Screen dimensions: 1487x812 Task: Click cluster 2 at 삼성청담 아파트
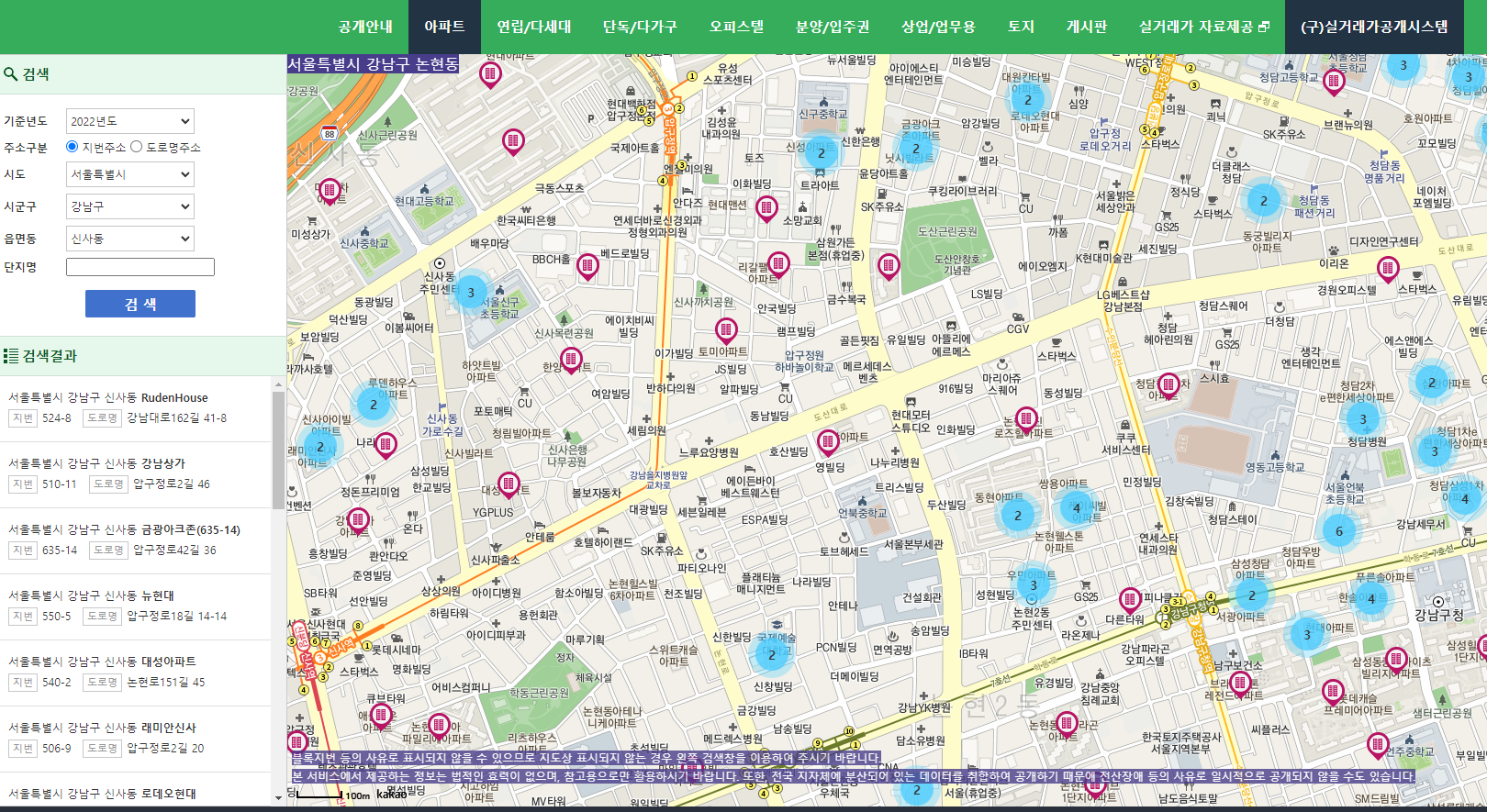coord(1252,595)
